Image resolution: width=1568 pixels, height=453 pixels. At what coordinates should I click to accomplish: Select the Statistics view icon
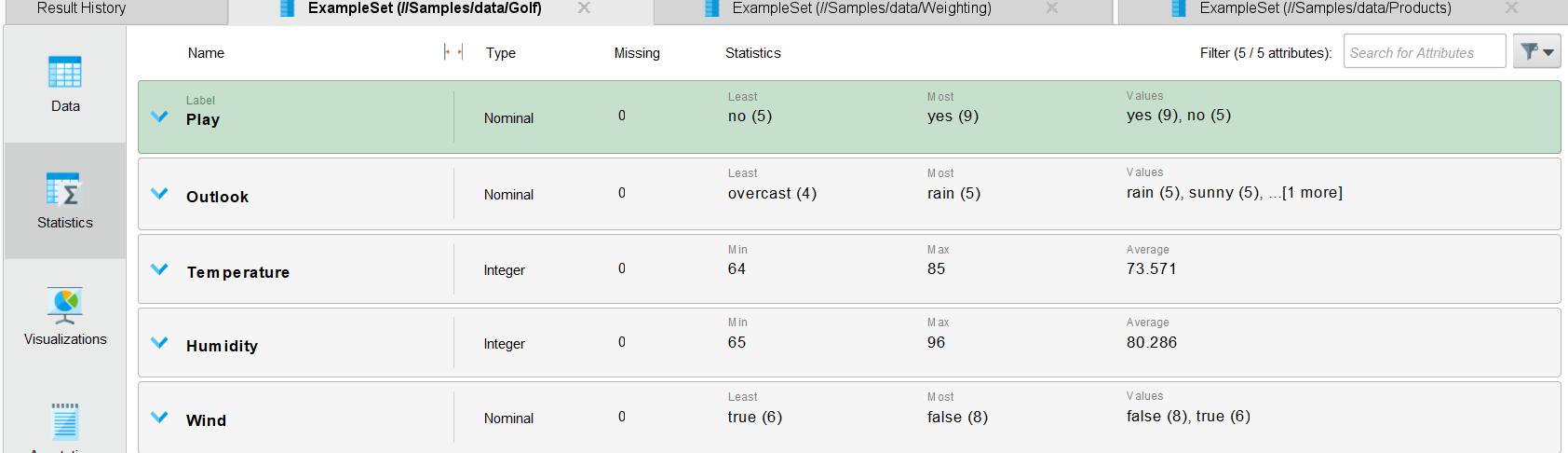[65, 189]
